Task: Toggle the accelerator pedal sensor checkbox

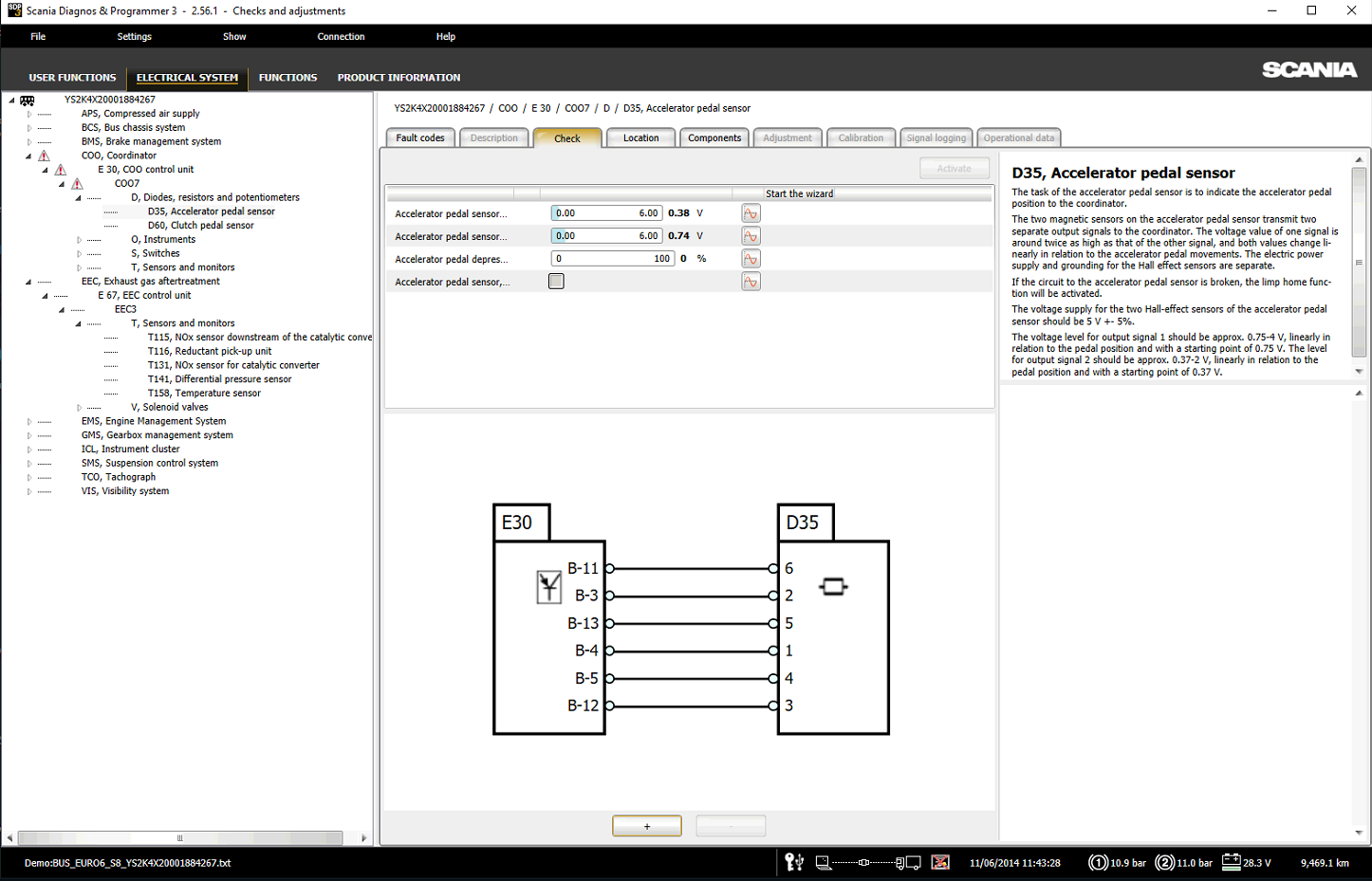Action: (556, 282)
